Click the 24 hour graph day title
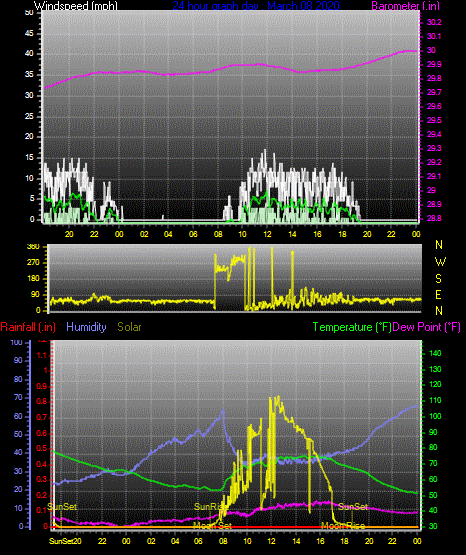The height and width of the screenshot is (555, 466). click(x=256, y=6)
